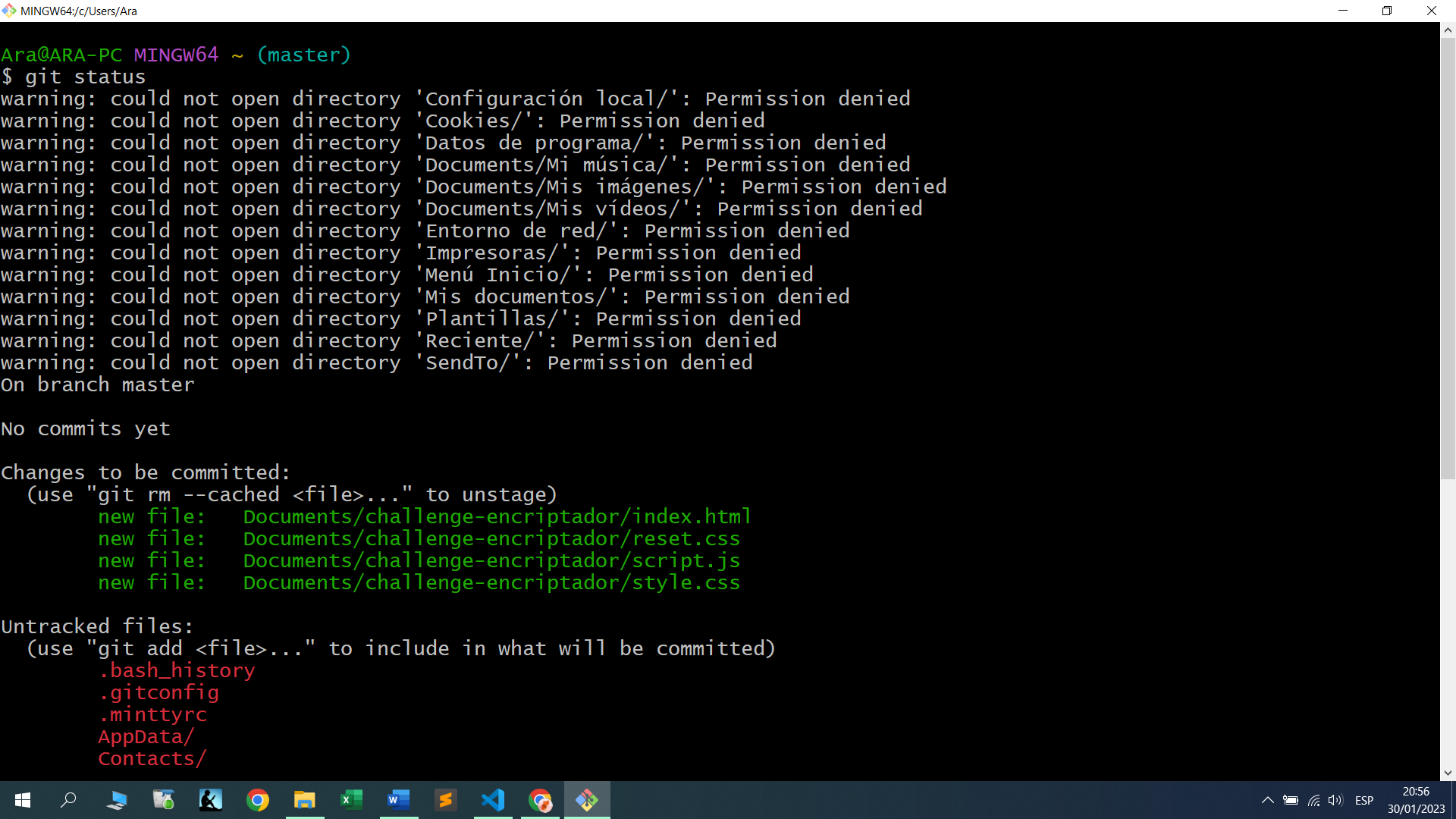1456x819 pixels.
Task: Click the 'Cookies/' warning path
Action: point(473,121)
